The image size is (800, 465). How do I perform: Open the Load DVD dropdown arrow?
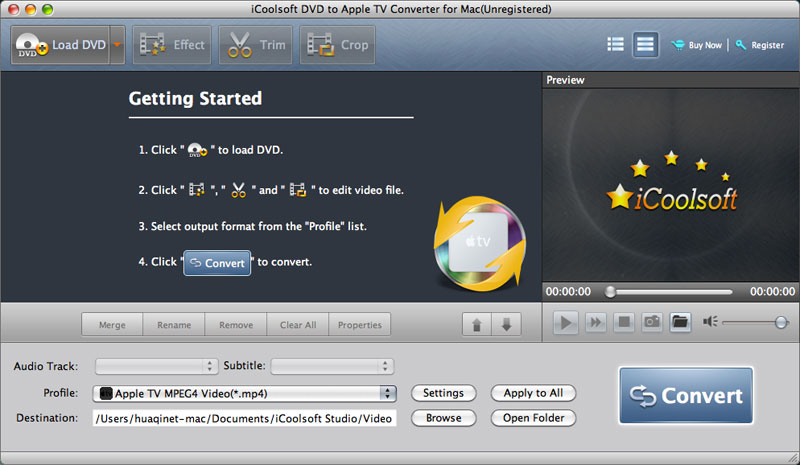click(x=117, y=45)
